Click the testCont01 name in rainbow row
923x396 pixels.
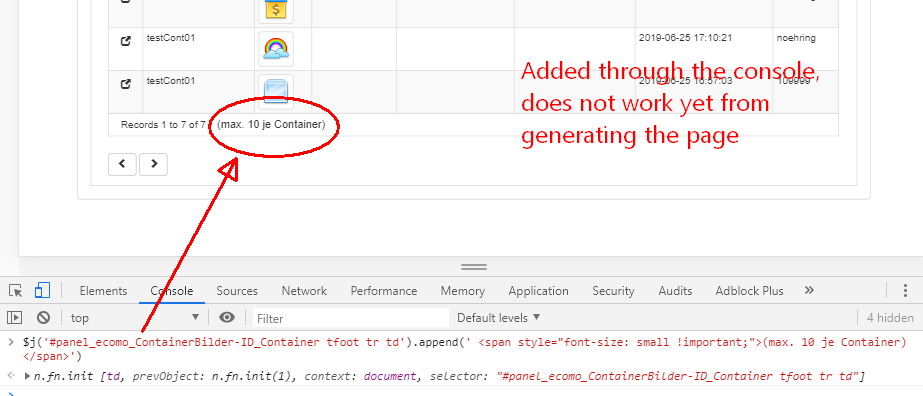171,38
